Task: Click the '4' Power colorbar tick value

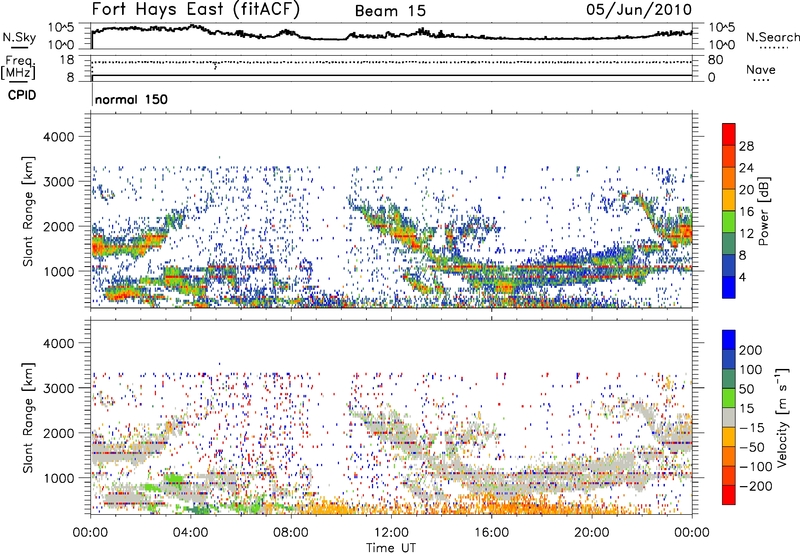Action: [743, 278]
